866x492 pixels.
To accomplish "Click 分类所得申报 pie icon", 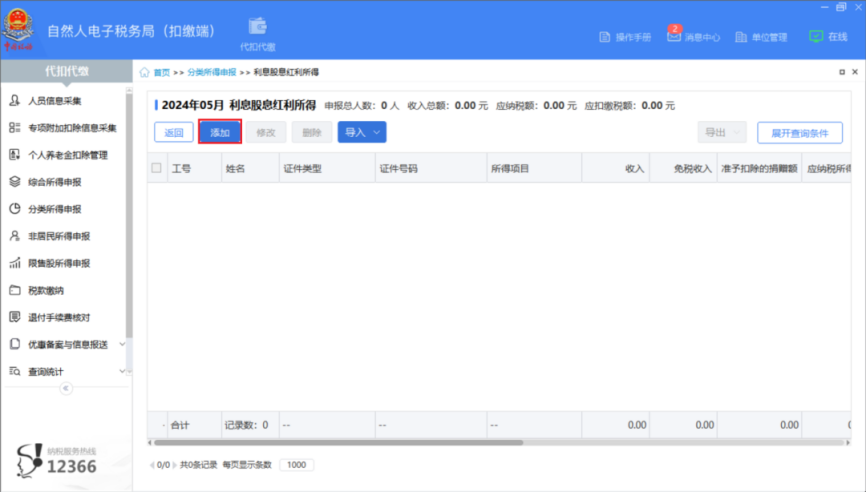I will pos(15,209).
